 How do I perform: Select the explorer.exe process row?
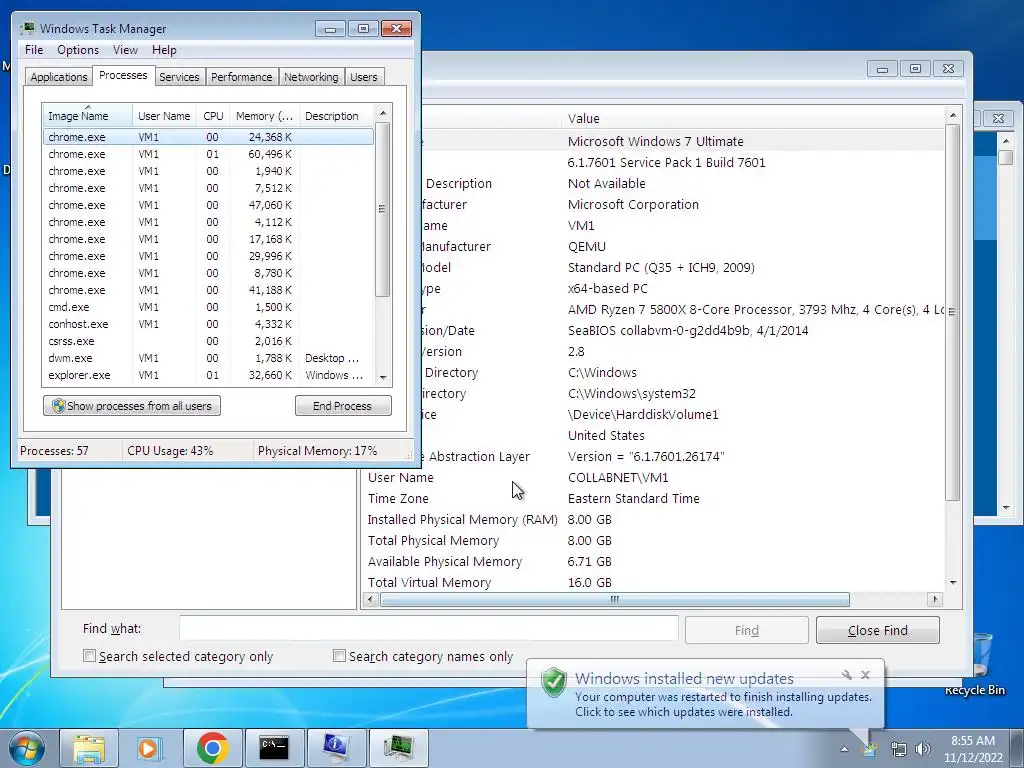click(208, 375)
